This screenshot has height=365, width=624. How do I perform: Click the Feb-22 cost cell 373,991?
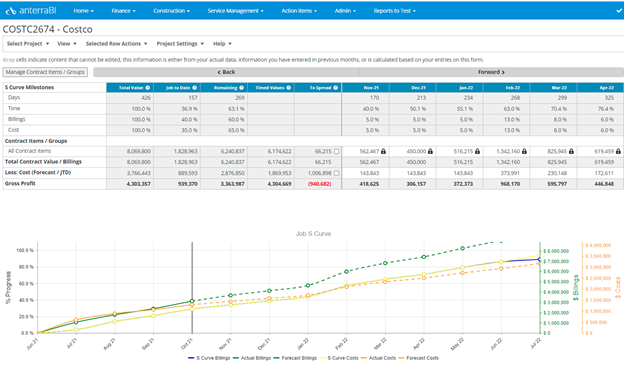tap(507, 173)
